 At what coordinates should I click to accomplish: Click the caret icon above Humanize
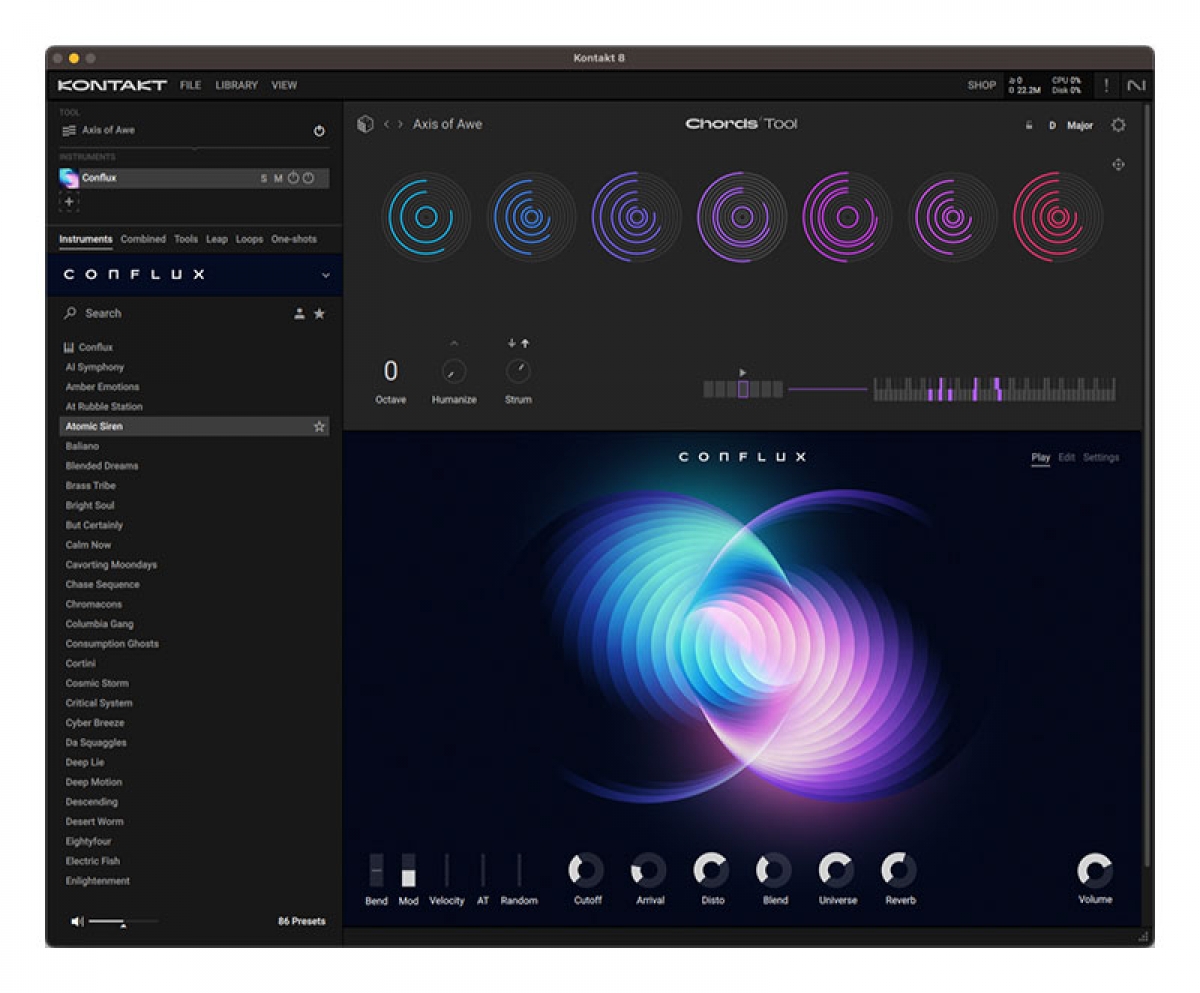pyautogui.click(x=454, y=343)
